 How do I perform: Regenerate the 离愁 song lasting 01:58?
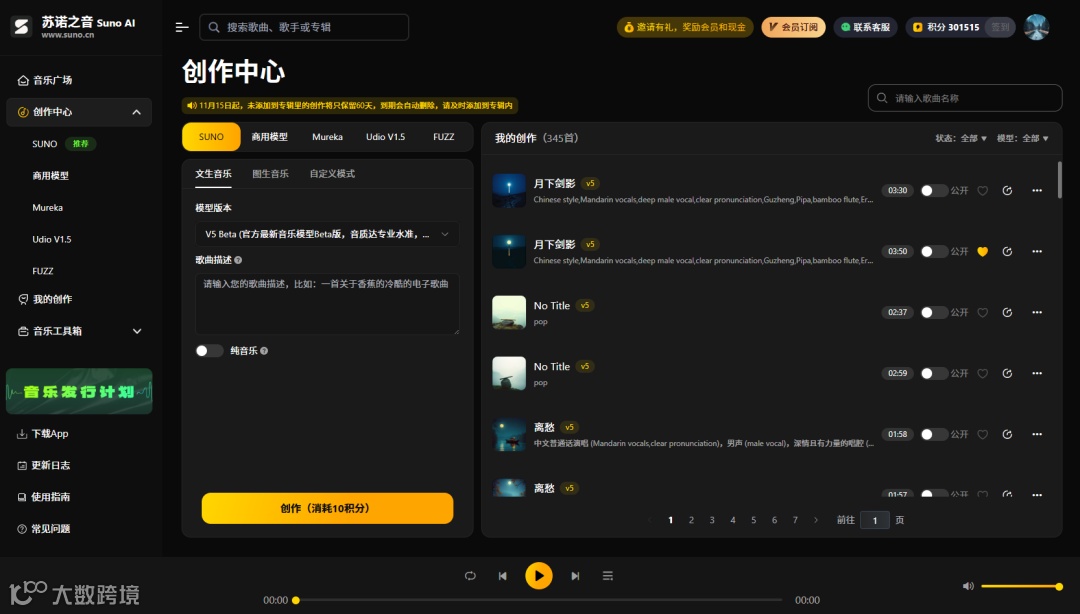click(1007, 434)
